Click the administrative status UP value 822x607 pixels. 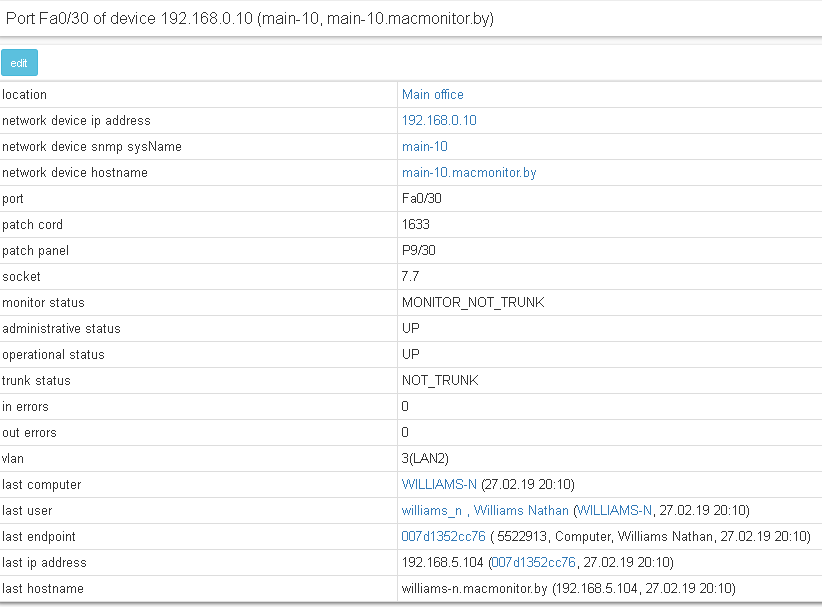tap(411, 329)
